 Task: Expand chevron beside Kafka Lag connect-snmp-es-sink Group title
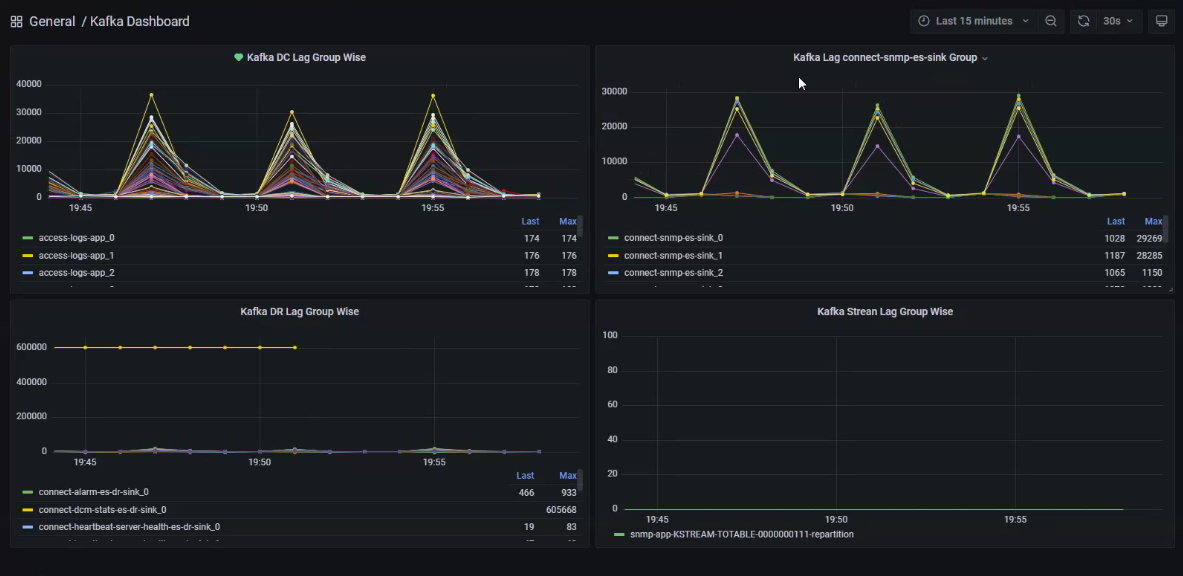point(985,58)
